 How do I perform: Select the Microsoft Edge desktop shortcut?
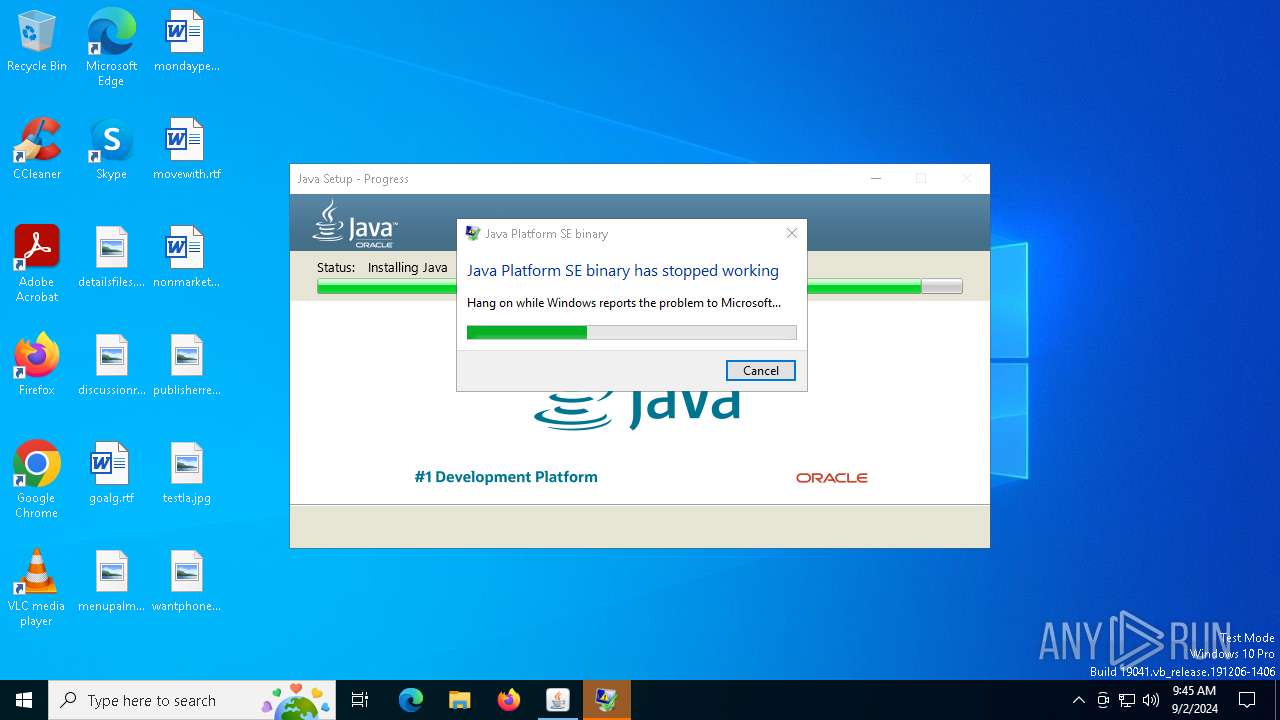click(x=111, y=47)
